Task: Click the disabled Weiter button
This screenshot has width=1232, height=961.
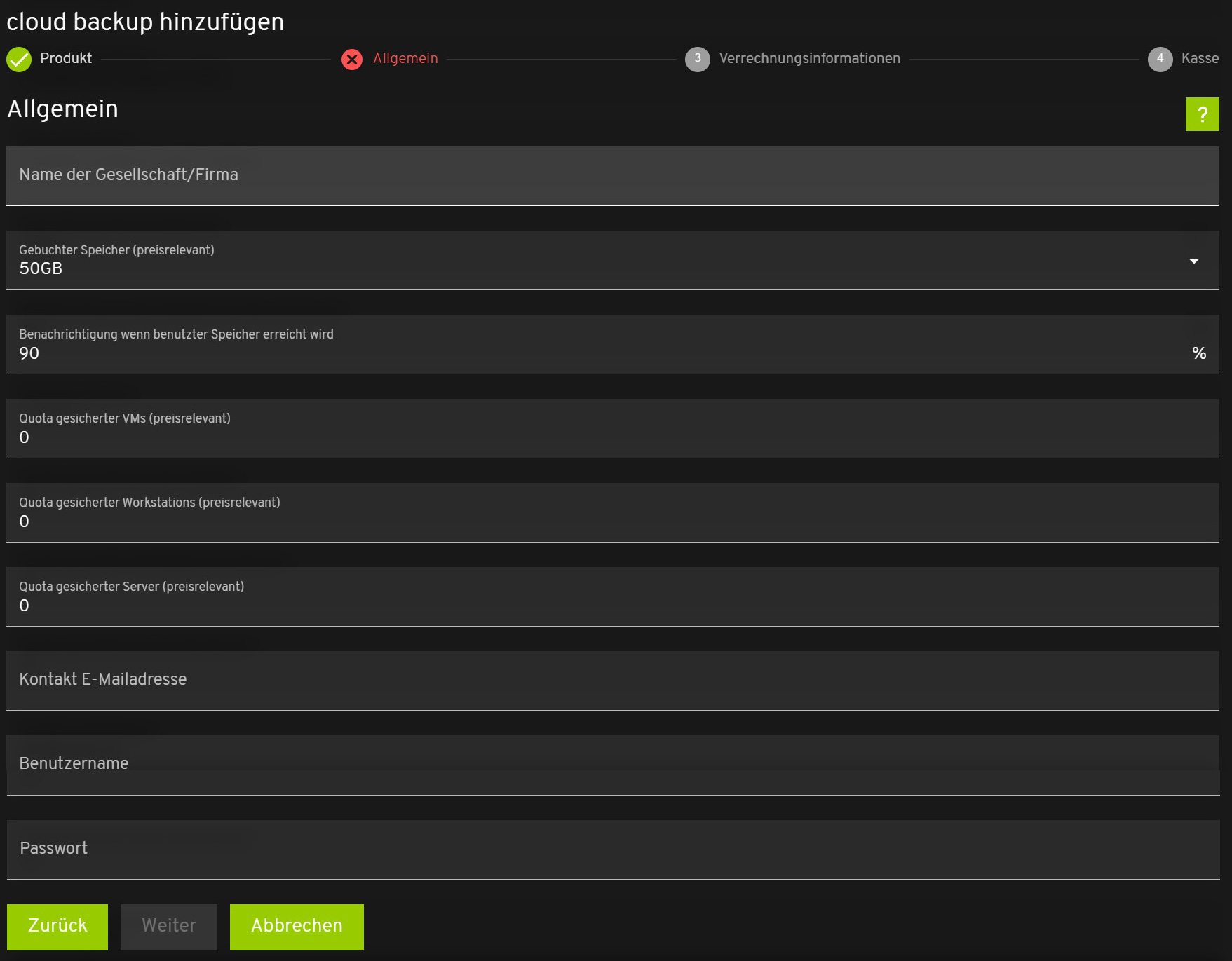Action: click(x=169, y=927)
